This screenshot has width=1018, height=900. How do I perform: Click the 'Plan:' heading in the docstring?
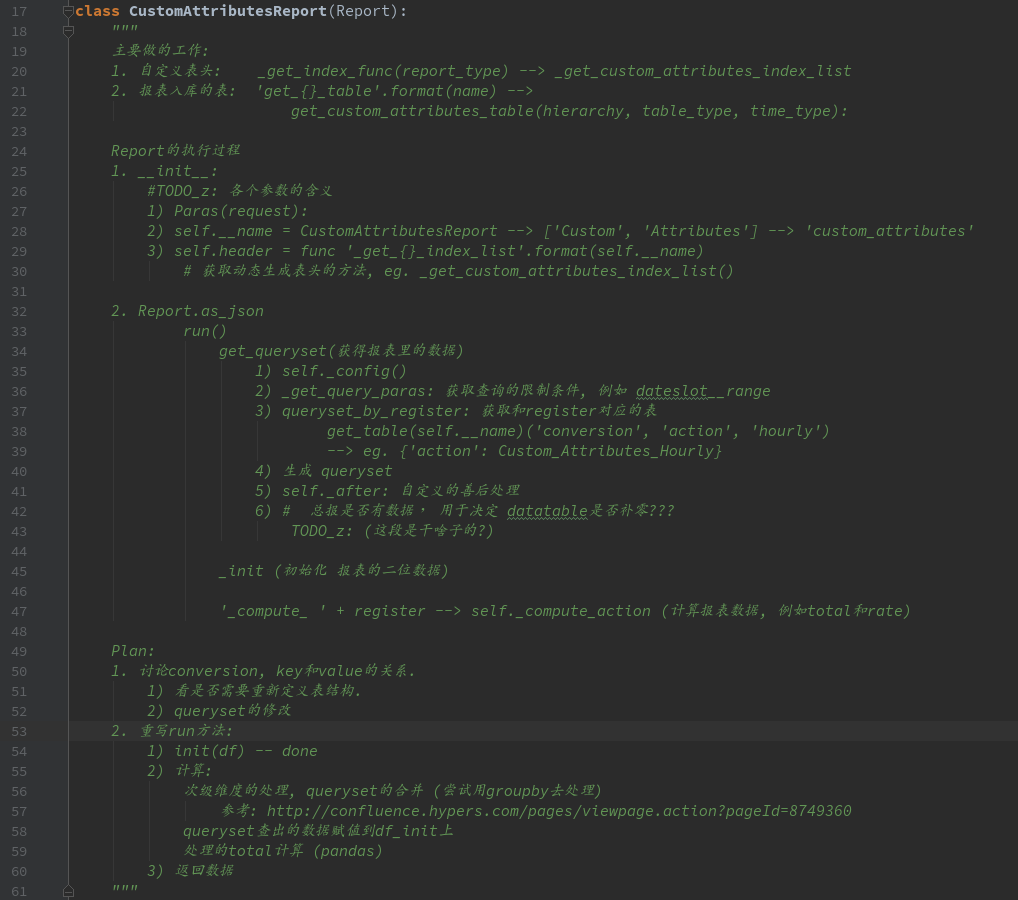(x=133, y=651)
